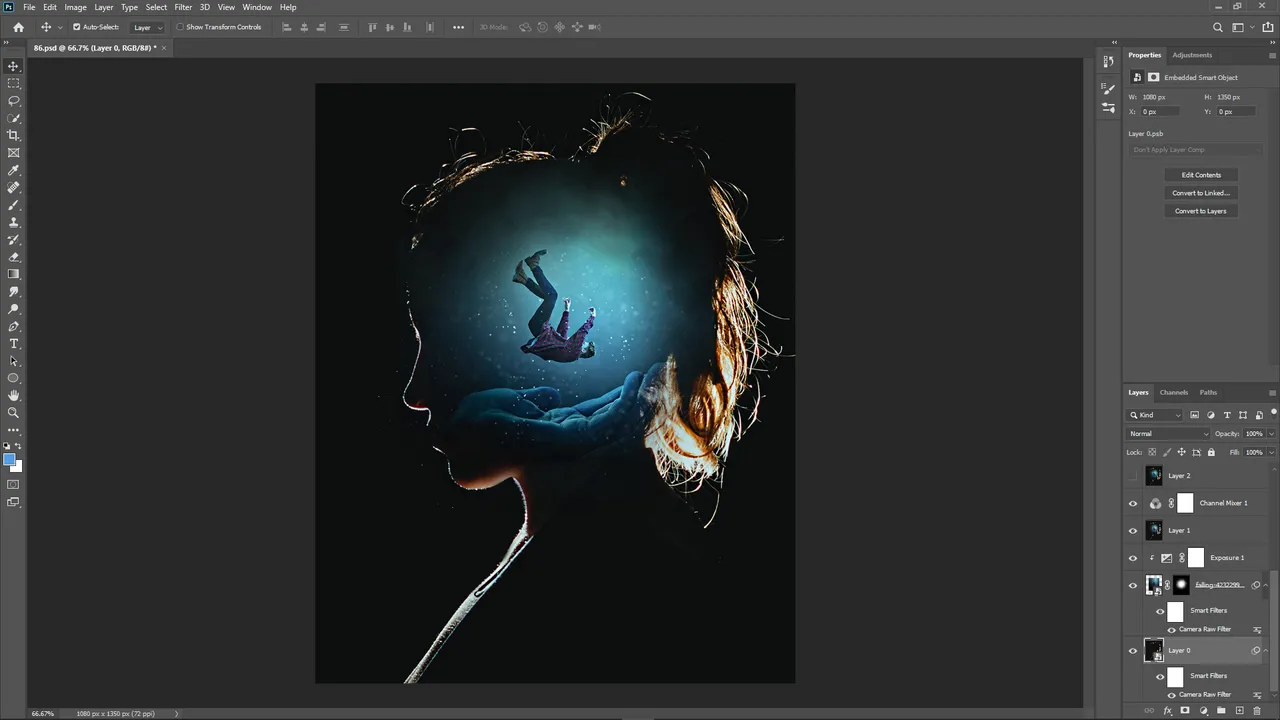This screenshot has height=720, width=1280.
Task: Click the foreground color swatch
Action: (x=9, y=460)
